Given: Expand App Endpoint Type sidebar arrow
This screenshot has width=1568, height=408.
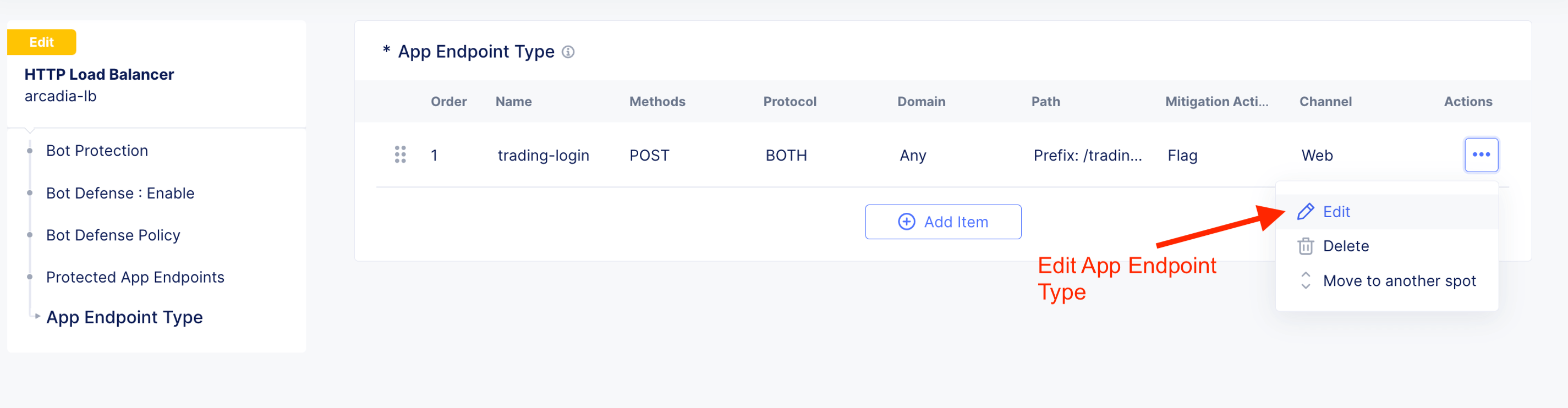Looking at the screenshot, I should pyautogui.click(x=38, y=316).
